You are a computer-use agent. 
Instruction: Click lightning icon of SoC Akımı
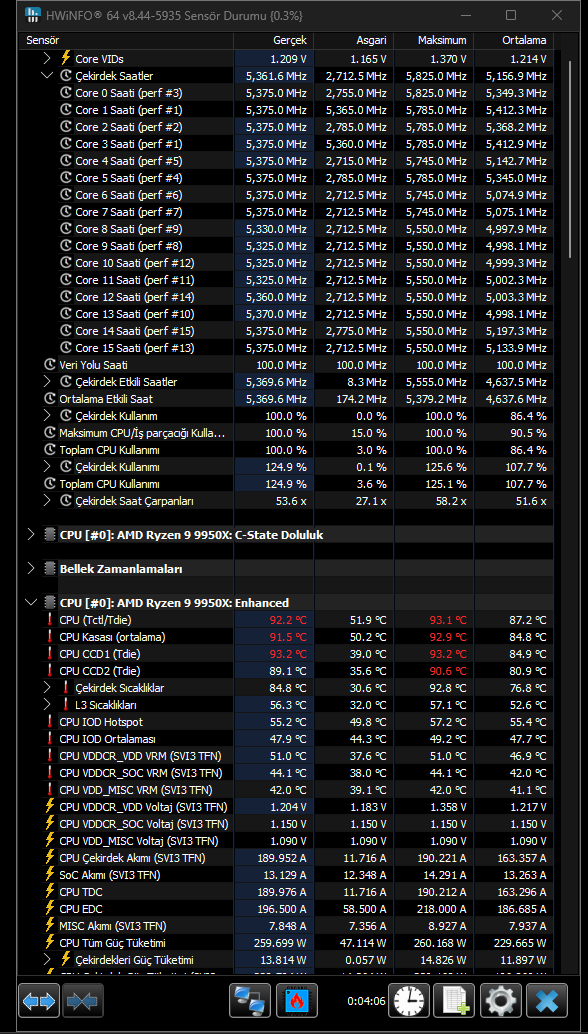pos(49,875)
